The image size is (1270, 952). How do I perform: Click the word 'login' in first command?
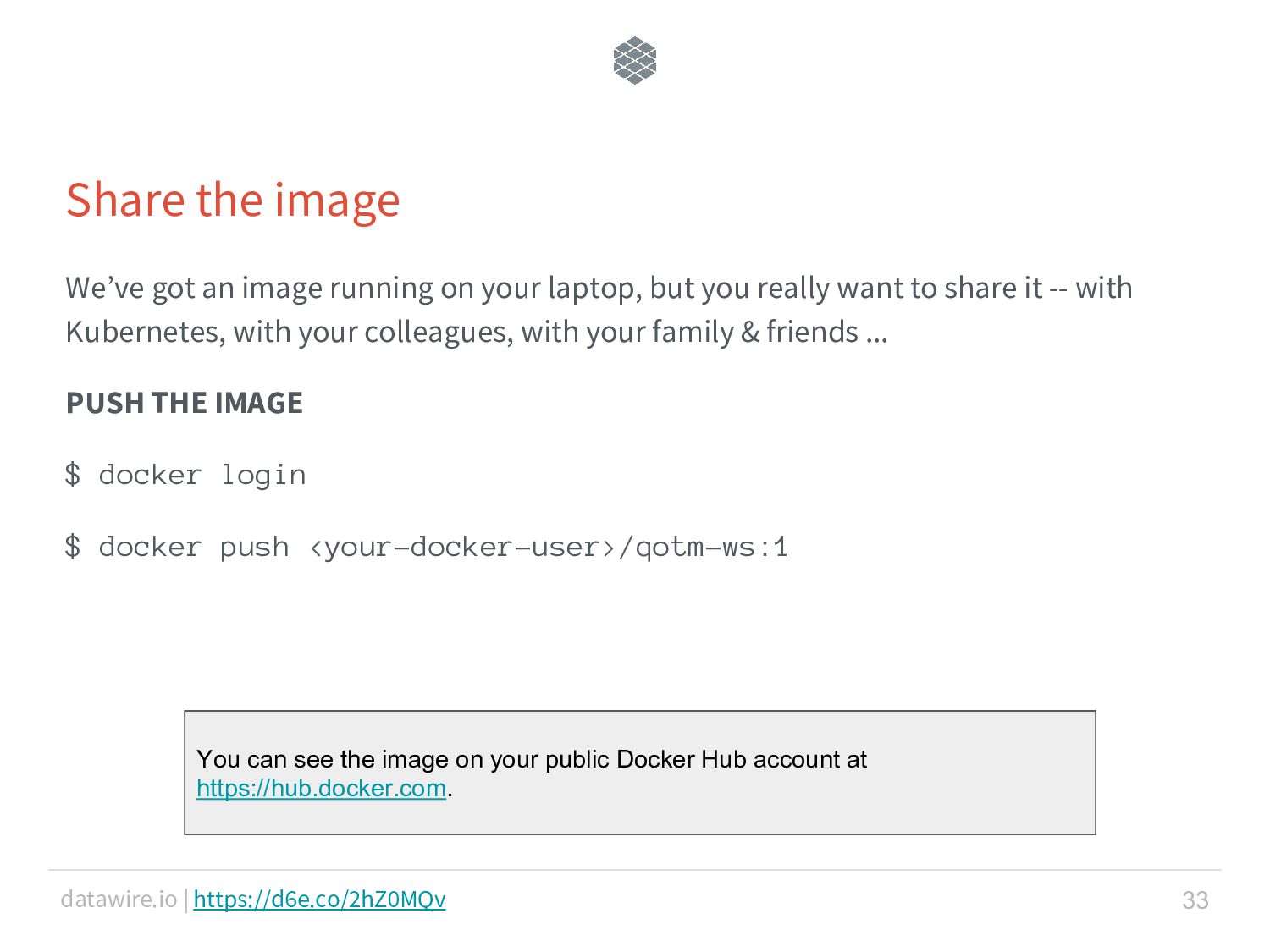(263, 476)
